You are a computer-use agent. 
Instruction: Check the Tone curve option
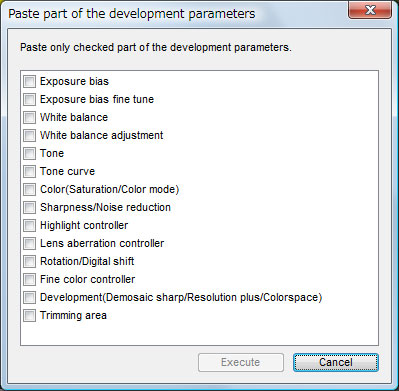[29, 171]
